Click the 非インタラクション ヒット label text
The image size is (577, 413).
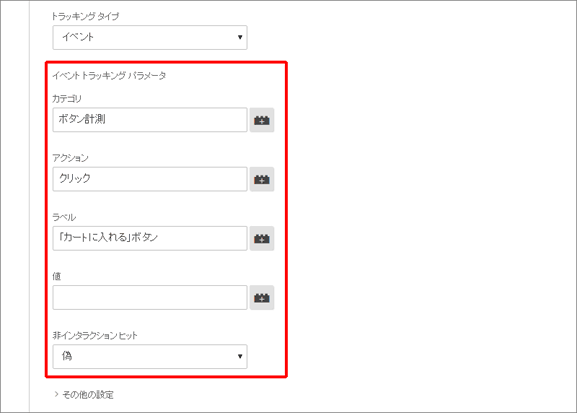click(x=95, y=335)
